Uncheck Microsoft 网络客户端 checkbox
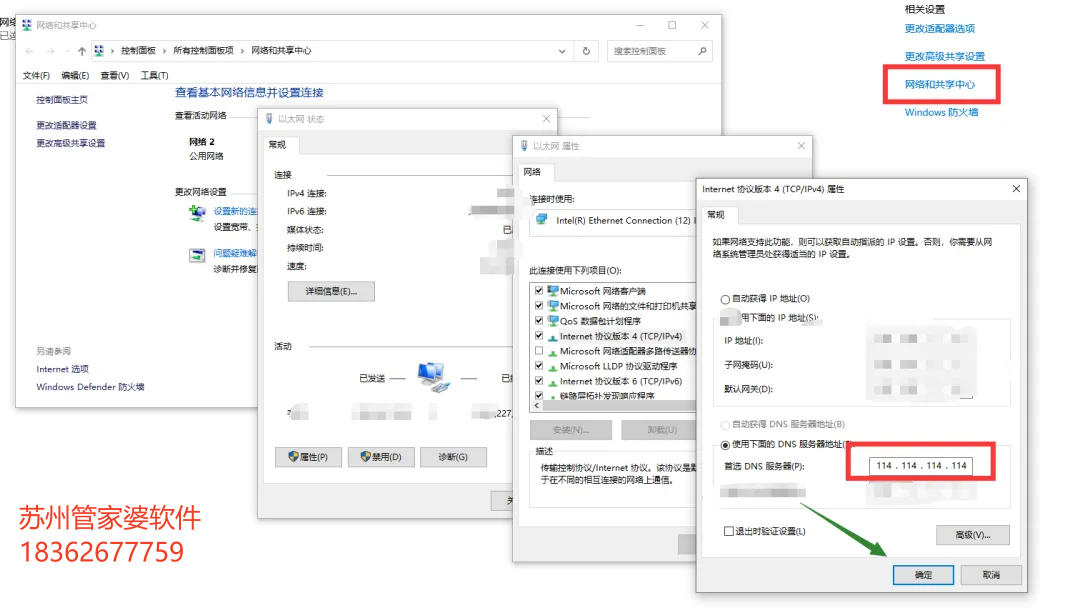Screen dimensions: 1080x608 point(539,291)
